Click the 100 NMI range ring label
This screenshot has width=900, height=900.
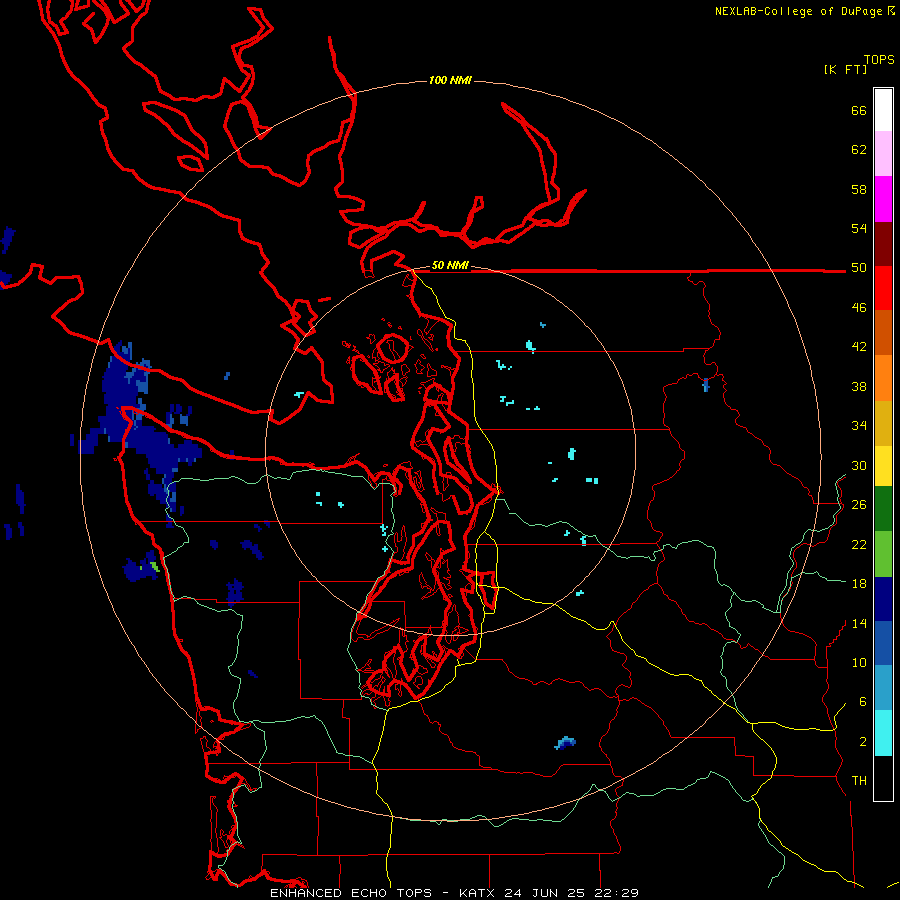click(450, 80)
